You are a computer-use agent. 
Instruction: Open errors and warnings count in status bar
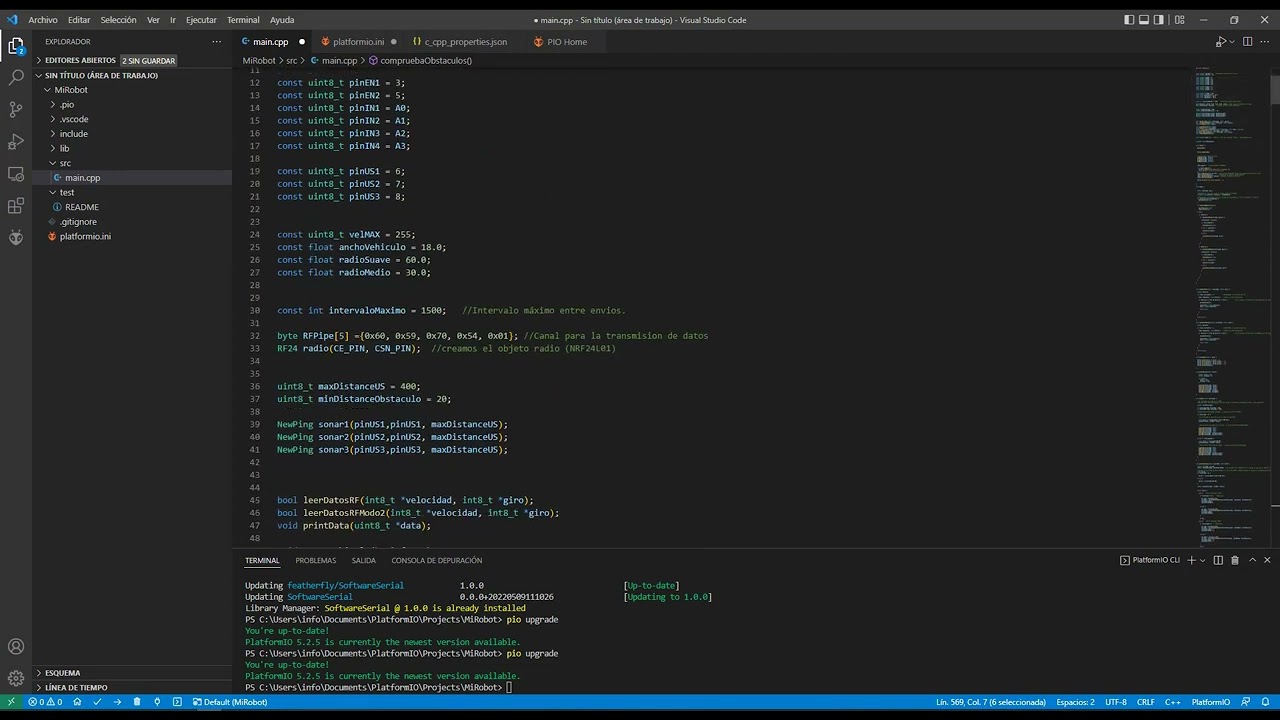[45, 702]
